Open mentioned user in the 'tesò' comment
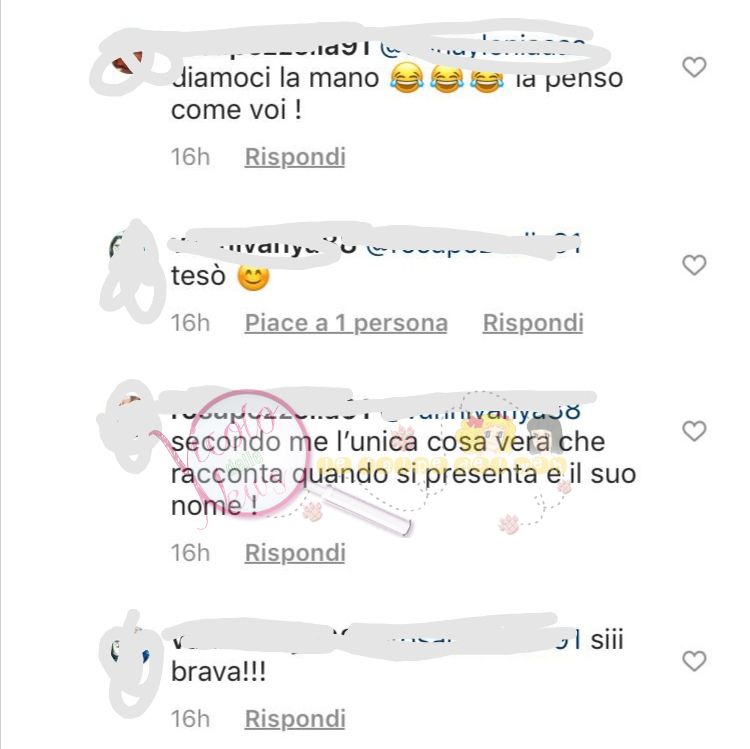 point(474,246)
